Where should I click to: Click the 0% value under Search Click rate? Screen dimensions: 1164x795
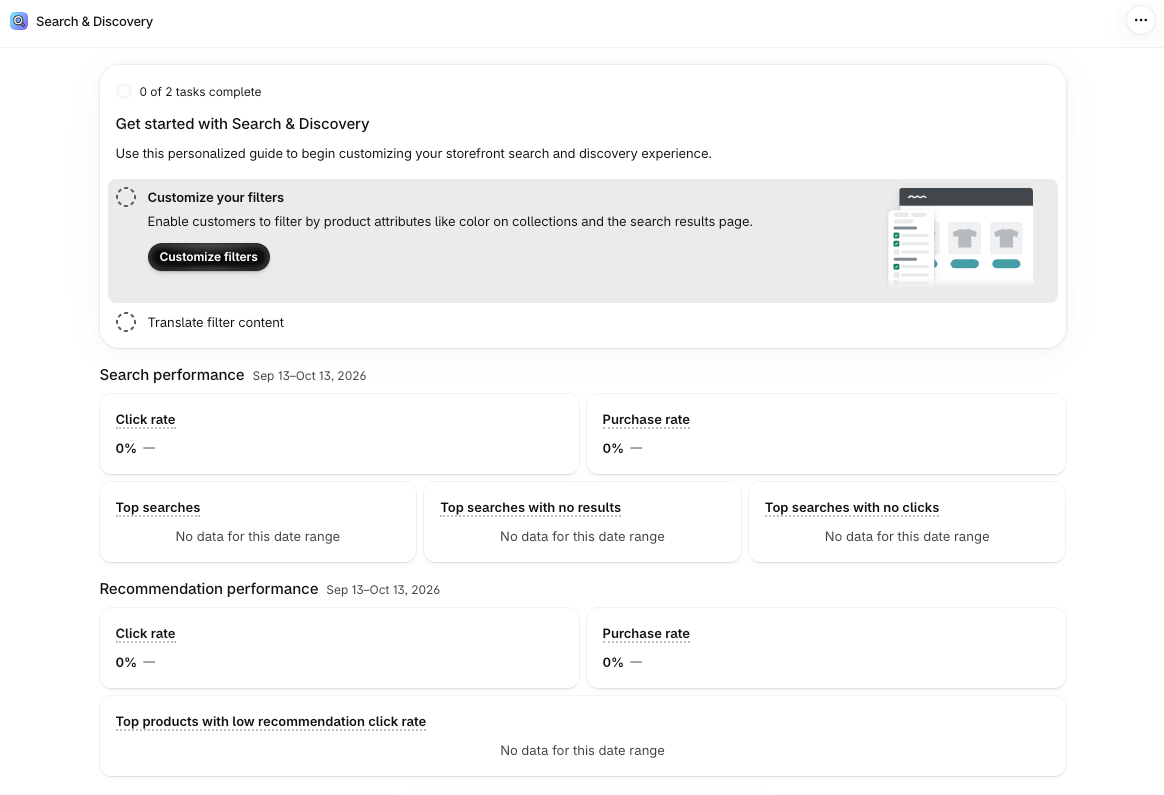126,448
